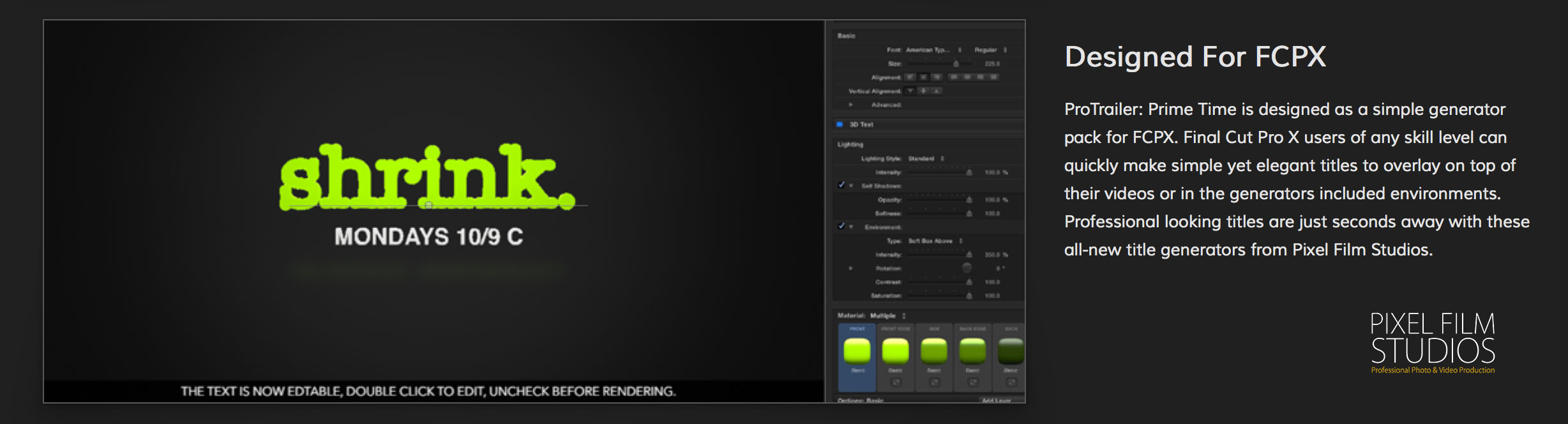Screen dimensions: 1568x424
Task: Click the first justify alignment icon
Action: point(953,77)
